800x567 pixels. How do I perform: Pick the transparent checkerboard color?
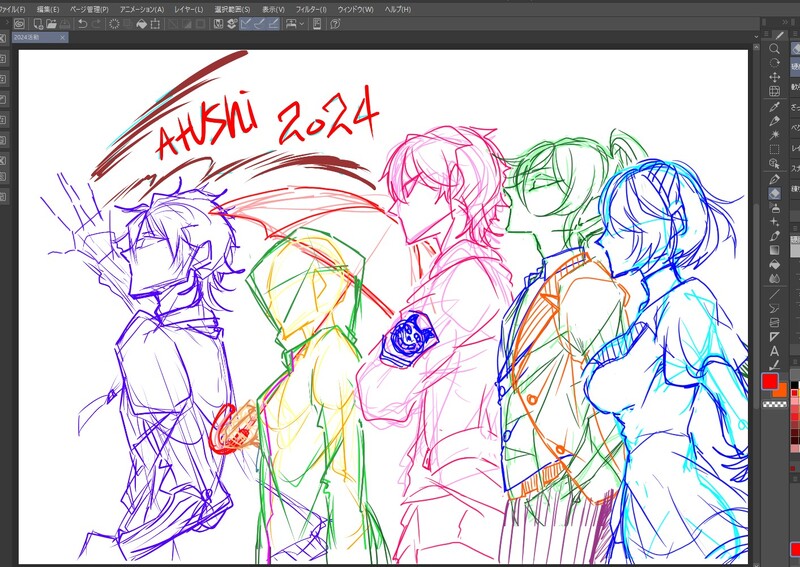tap(774, 404)
